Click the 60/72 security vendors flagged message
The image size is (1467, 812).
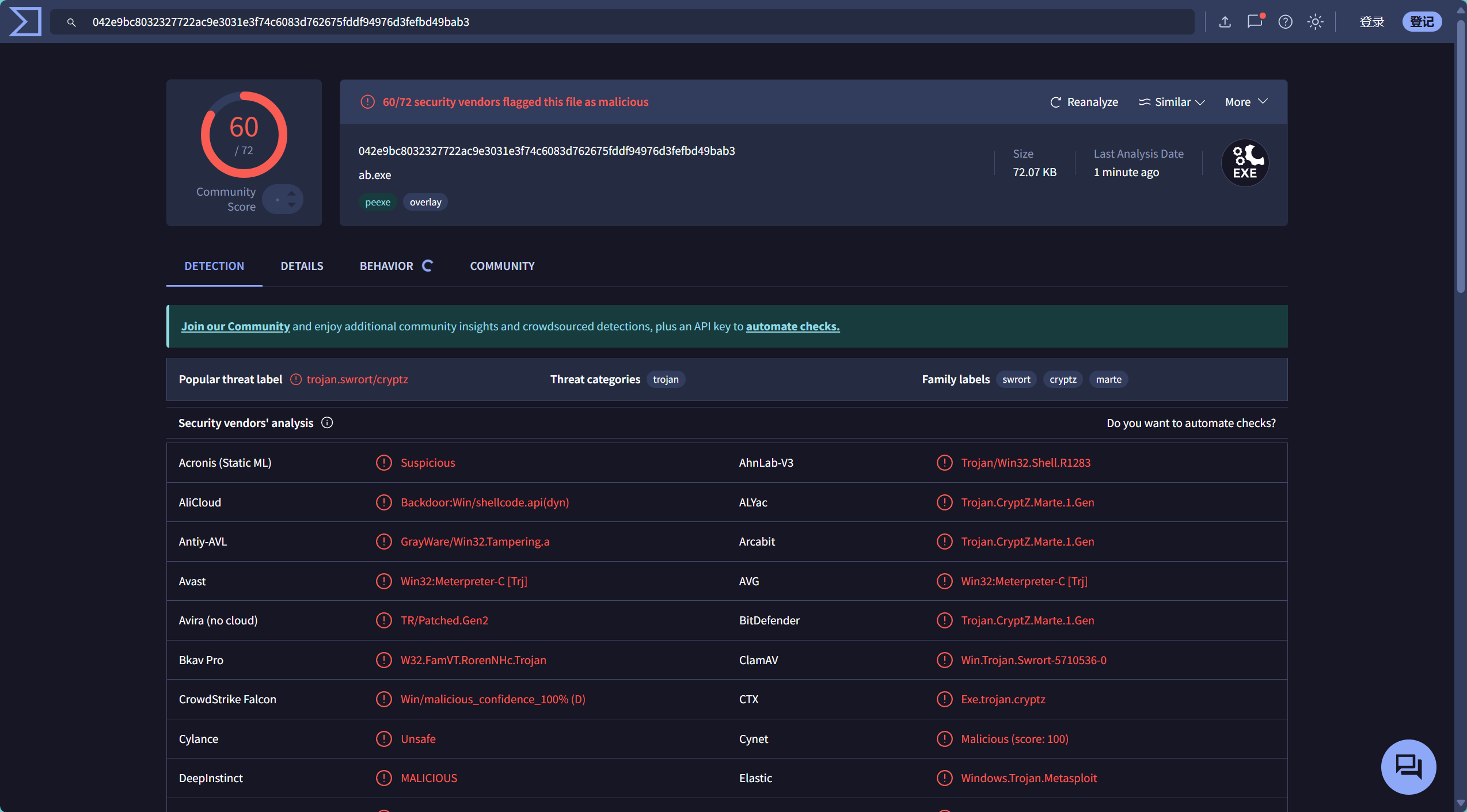coord(515,102)
